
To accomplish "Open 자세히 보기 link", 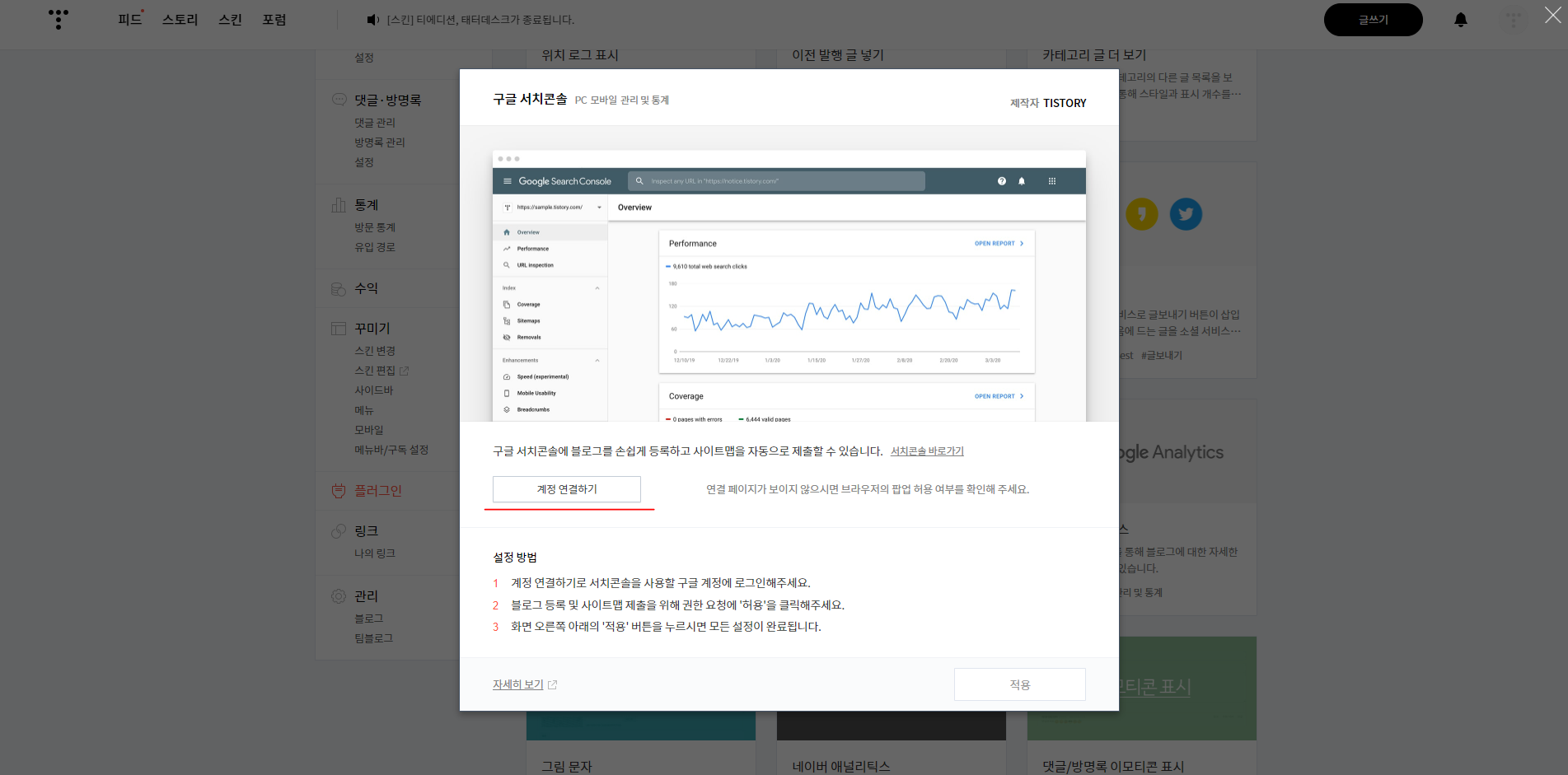I will tap(518, 684).
